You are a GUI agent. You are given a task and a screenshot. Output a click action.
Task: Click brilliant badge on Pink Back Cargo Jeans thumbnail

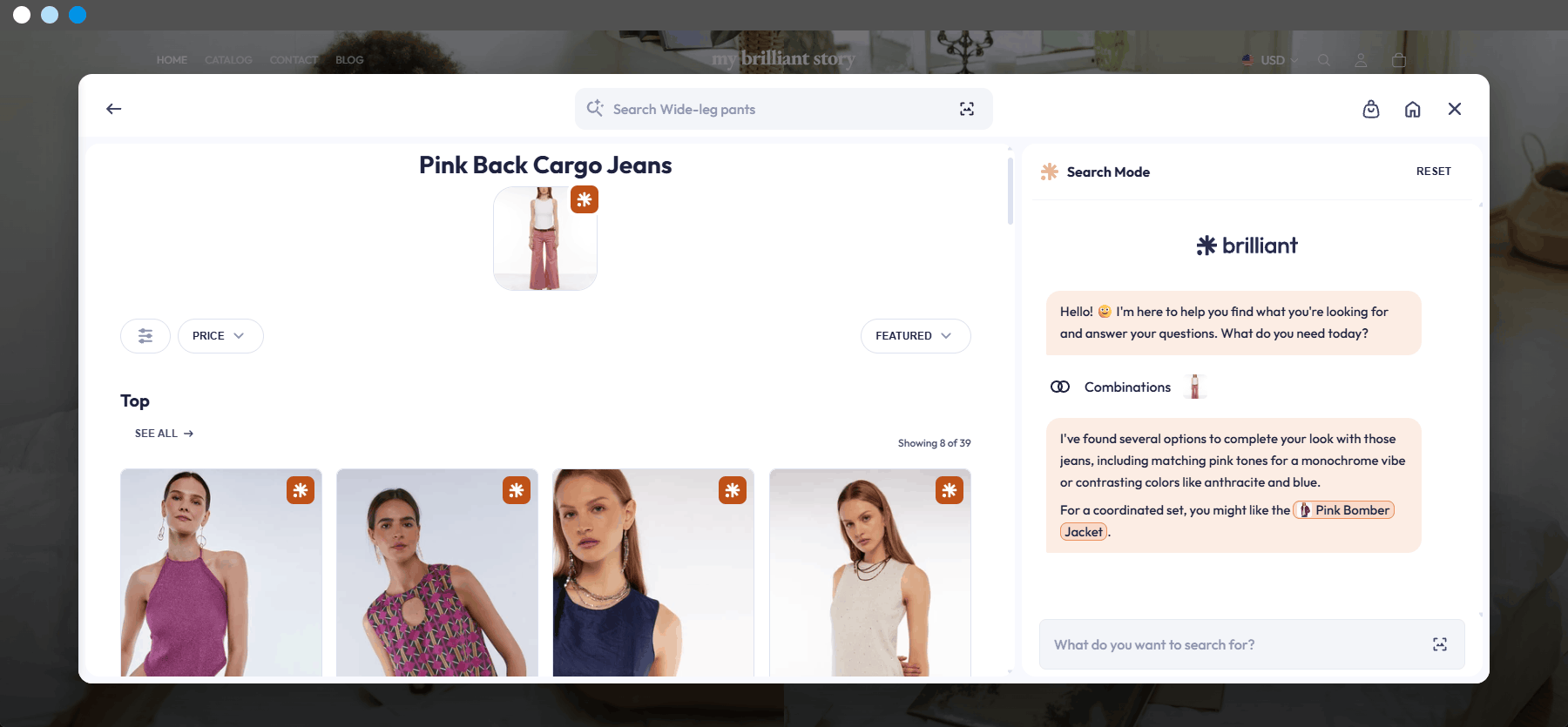[585, 199]
